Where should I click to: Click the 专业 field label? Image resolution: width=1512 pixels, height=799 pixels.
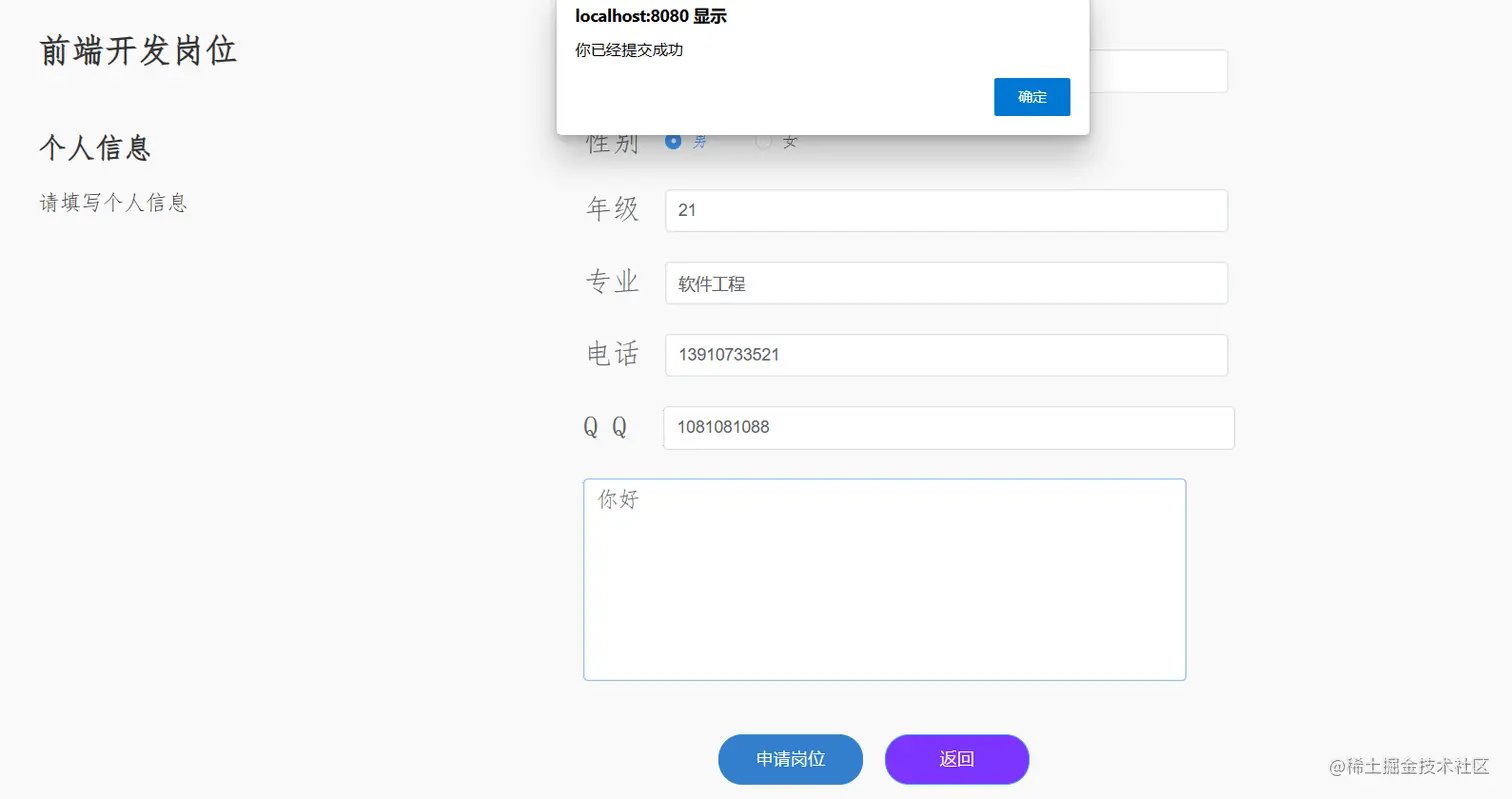[612, 283]
